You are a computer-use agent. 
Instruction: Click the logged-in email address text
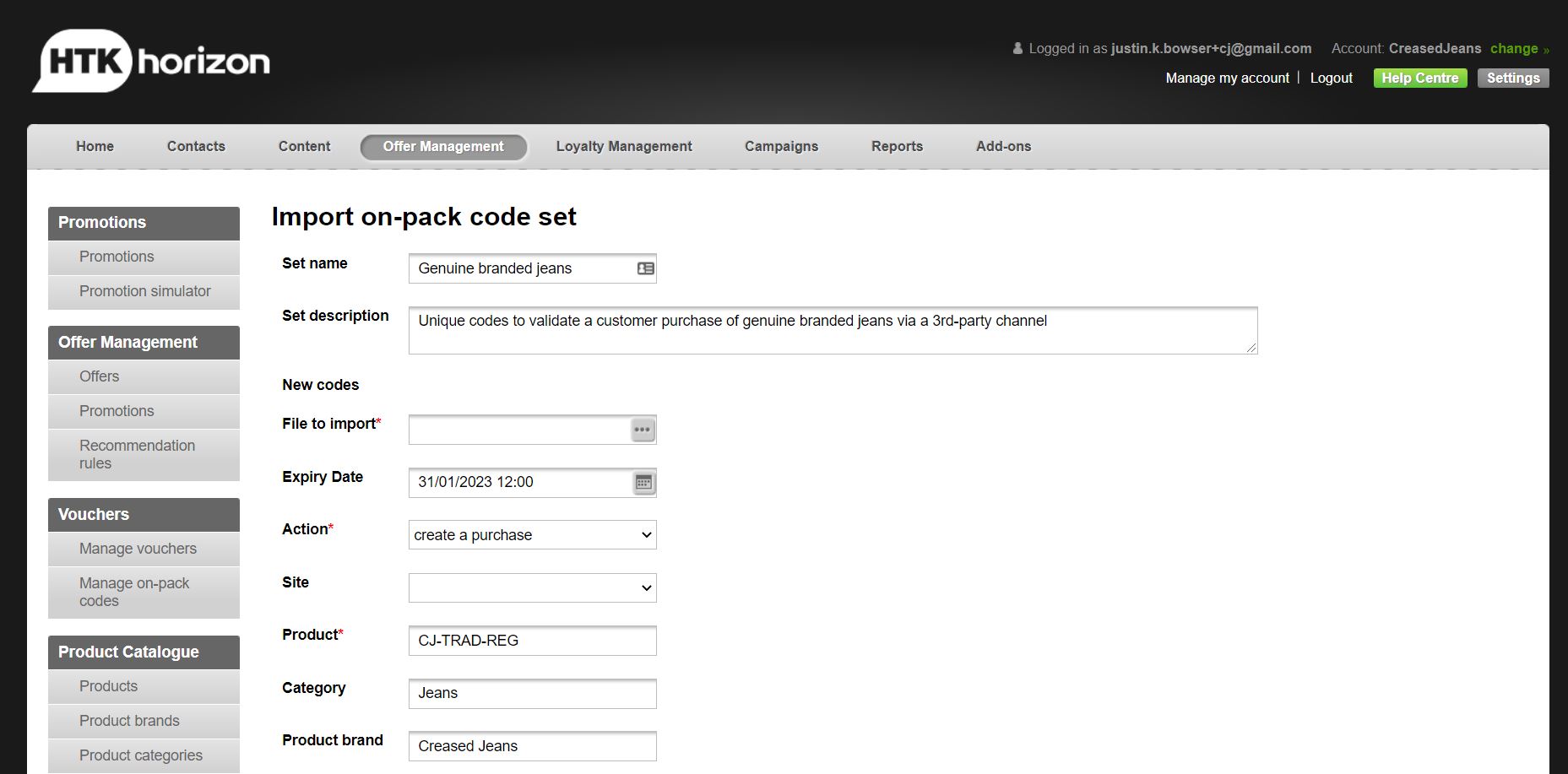pos(1211,49)
